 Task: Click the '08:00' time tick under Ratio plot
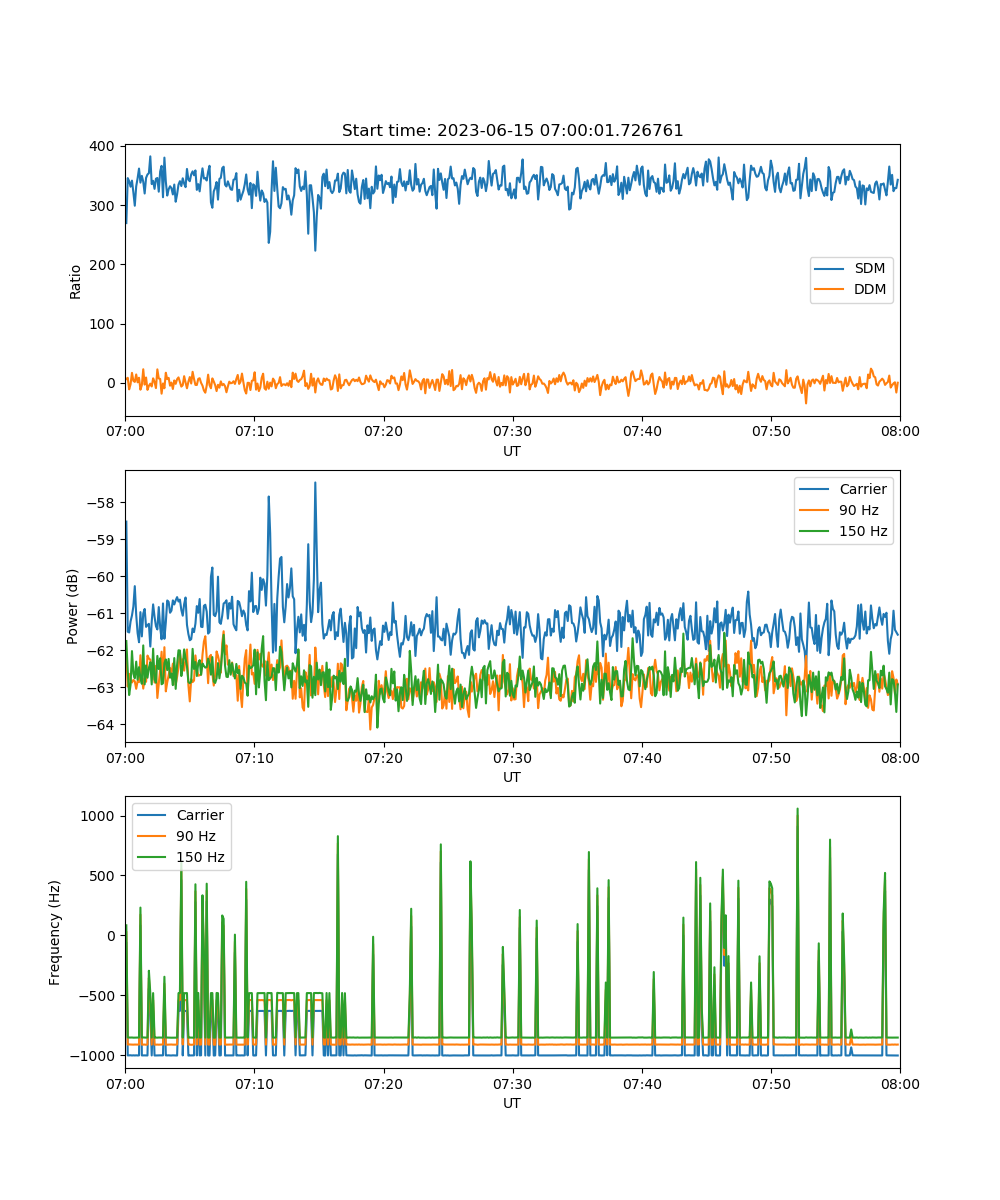[900, 431]
